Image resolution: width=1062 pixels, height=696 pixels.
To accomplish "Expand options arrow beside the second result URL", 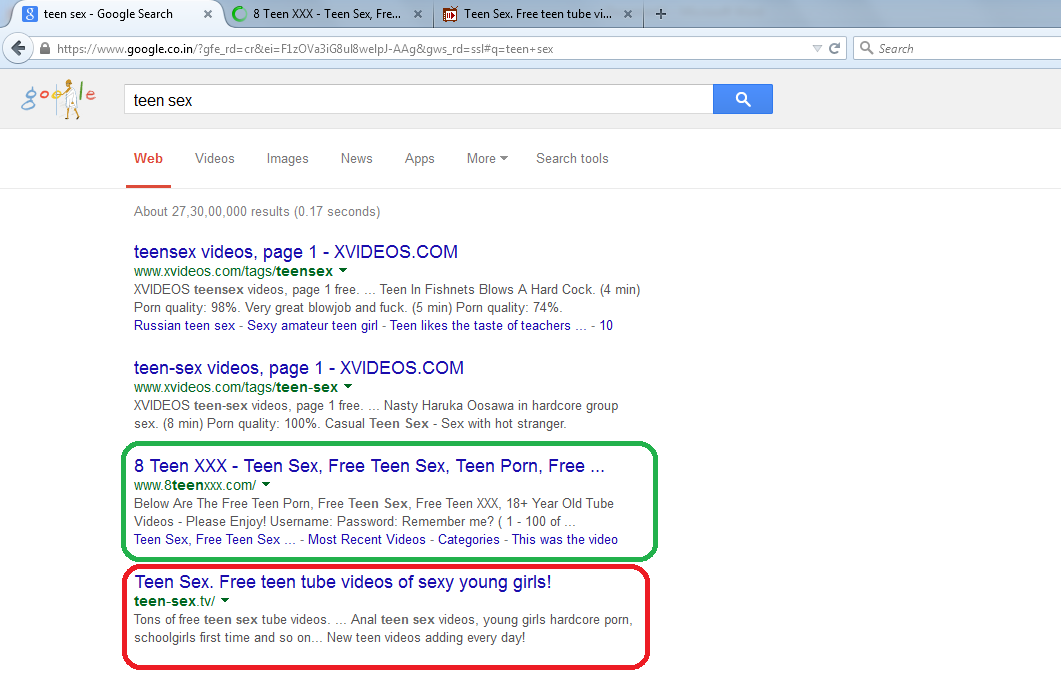I will pyautogui.click(x=348, y=387).
